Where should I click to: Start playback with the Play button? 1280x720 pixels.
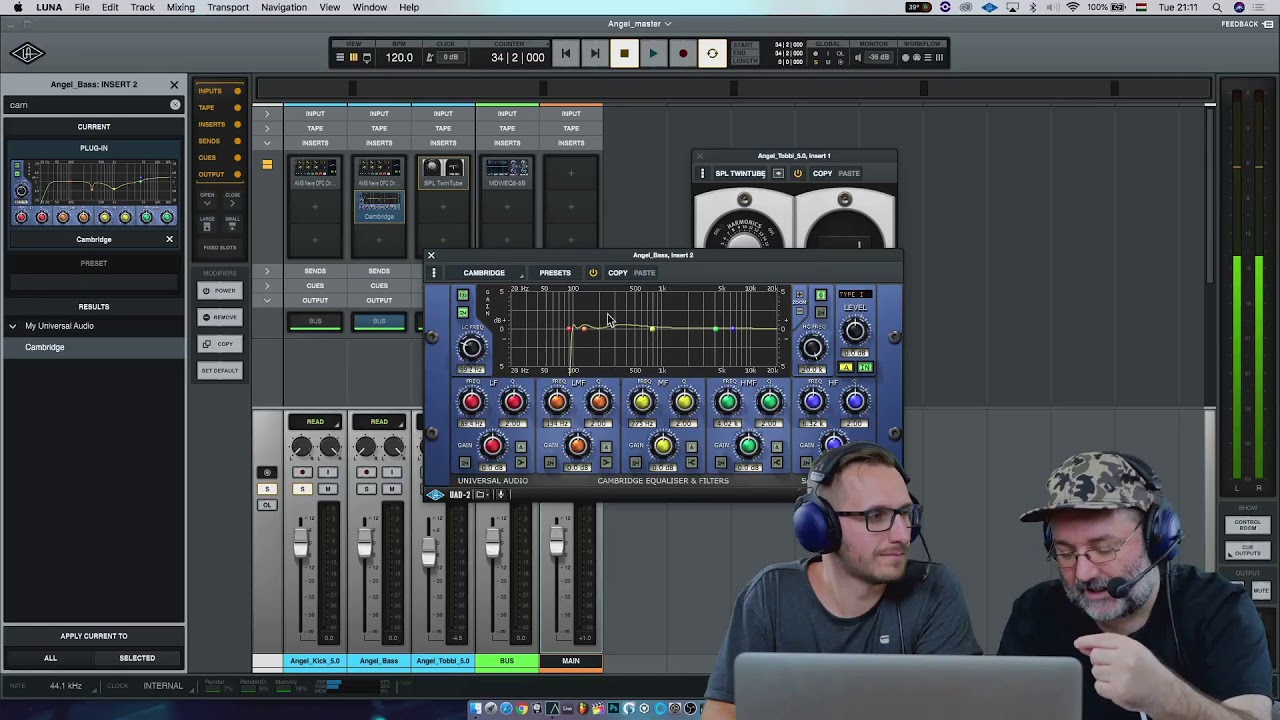click(x=653, y=55)
